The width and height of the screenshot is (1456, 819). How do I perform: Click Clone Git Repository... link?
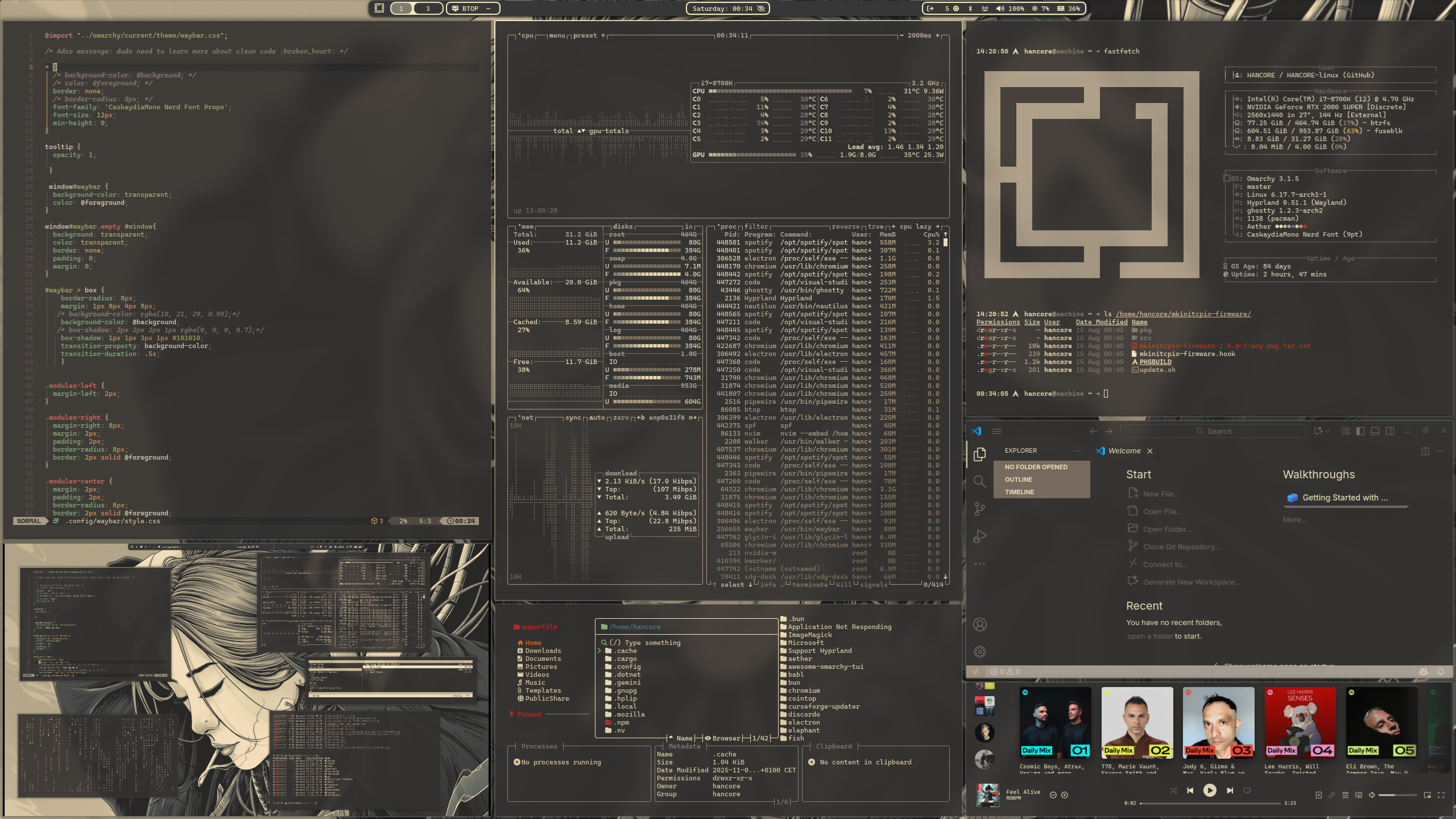click(1181, 547)
